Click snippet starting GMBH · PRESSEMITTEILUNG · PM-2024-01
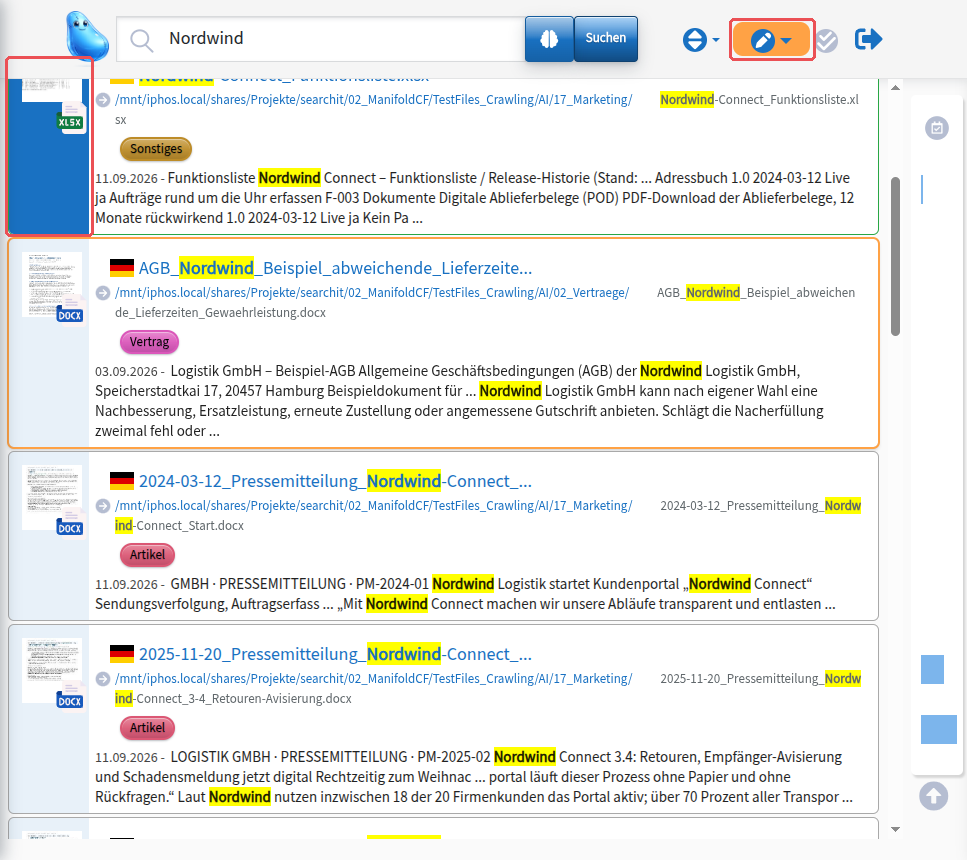 [x=466, y=593]
